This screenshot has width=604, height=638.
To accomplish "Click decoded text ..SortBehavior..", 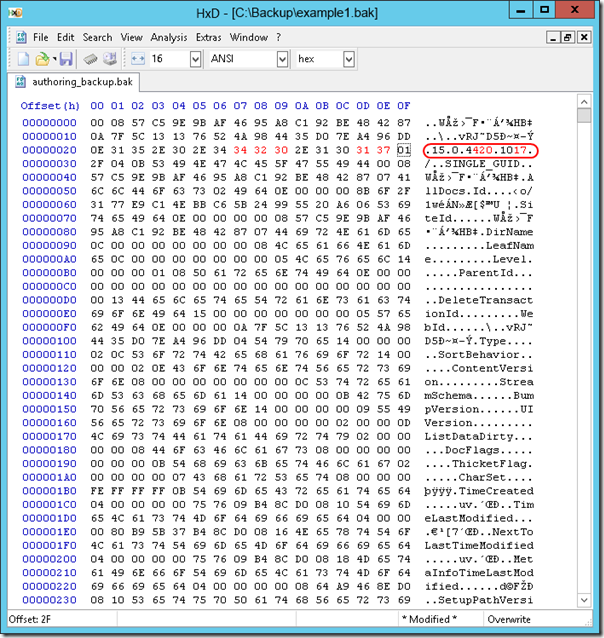I will (x=479, y=354).
